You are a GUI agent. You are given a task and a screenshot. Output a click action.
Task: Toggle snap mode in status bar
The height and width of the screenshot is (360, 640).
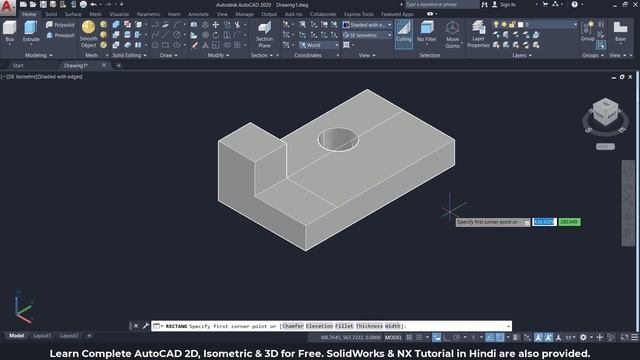(419, 337)
